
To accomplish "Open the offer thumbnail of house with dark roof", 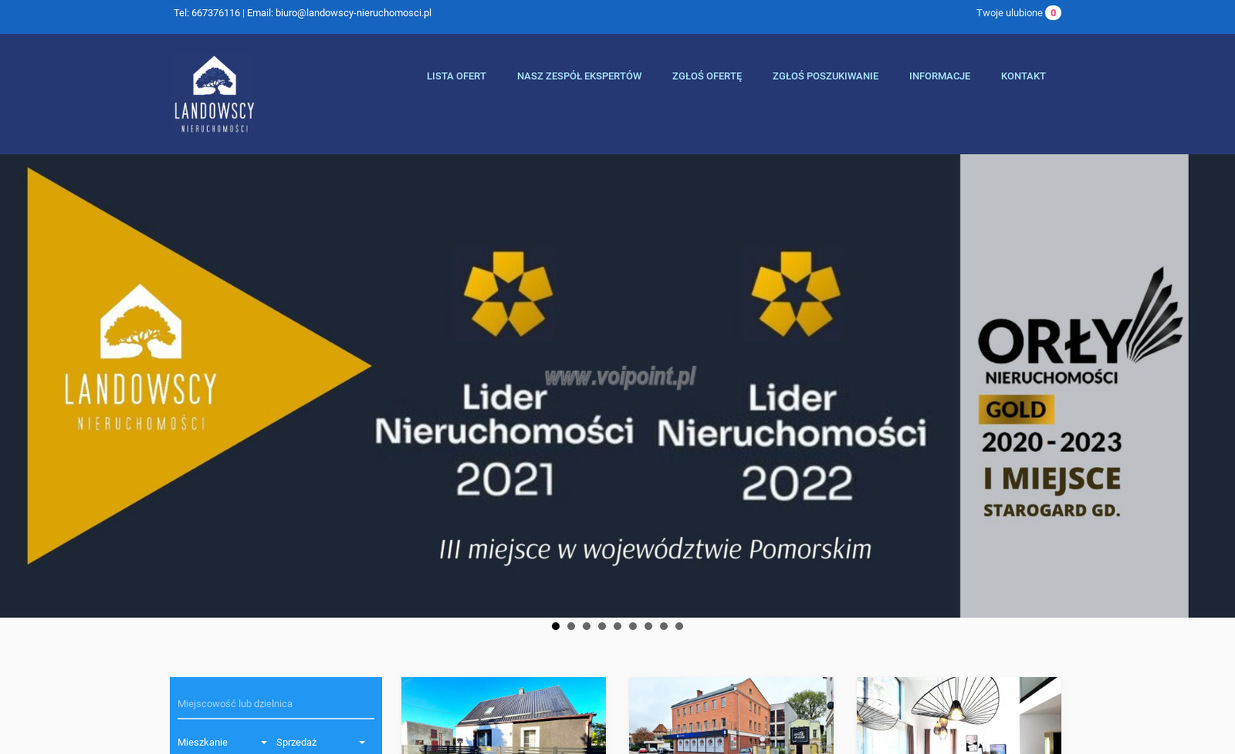I will [x=503, y=715].
